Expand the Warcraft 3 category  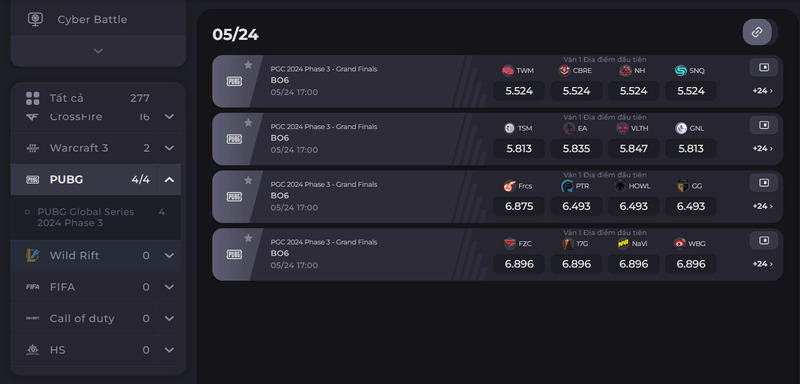pyautogui.click(x=169, y=148)
